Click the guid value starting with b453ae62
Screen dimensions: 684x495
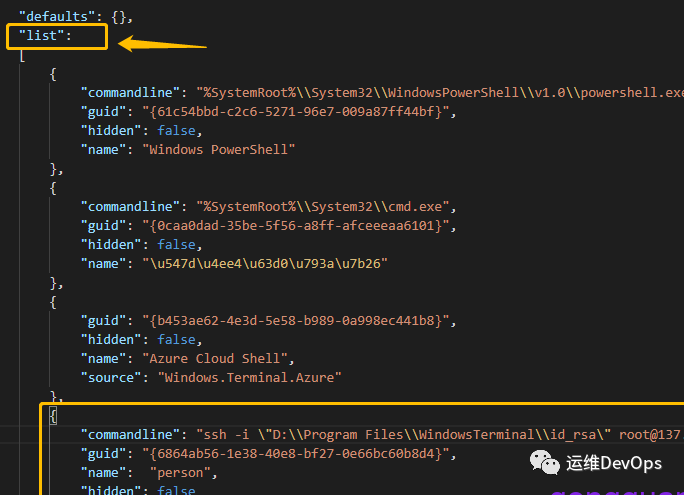point(296,321)
